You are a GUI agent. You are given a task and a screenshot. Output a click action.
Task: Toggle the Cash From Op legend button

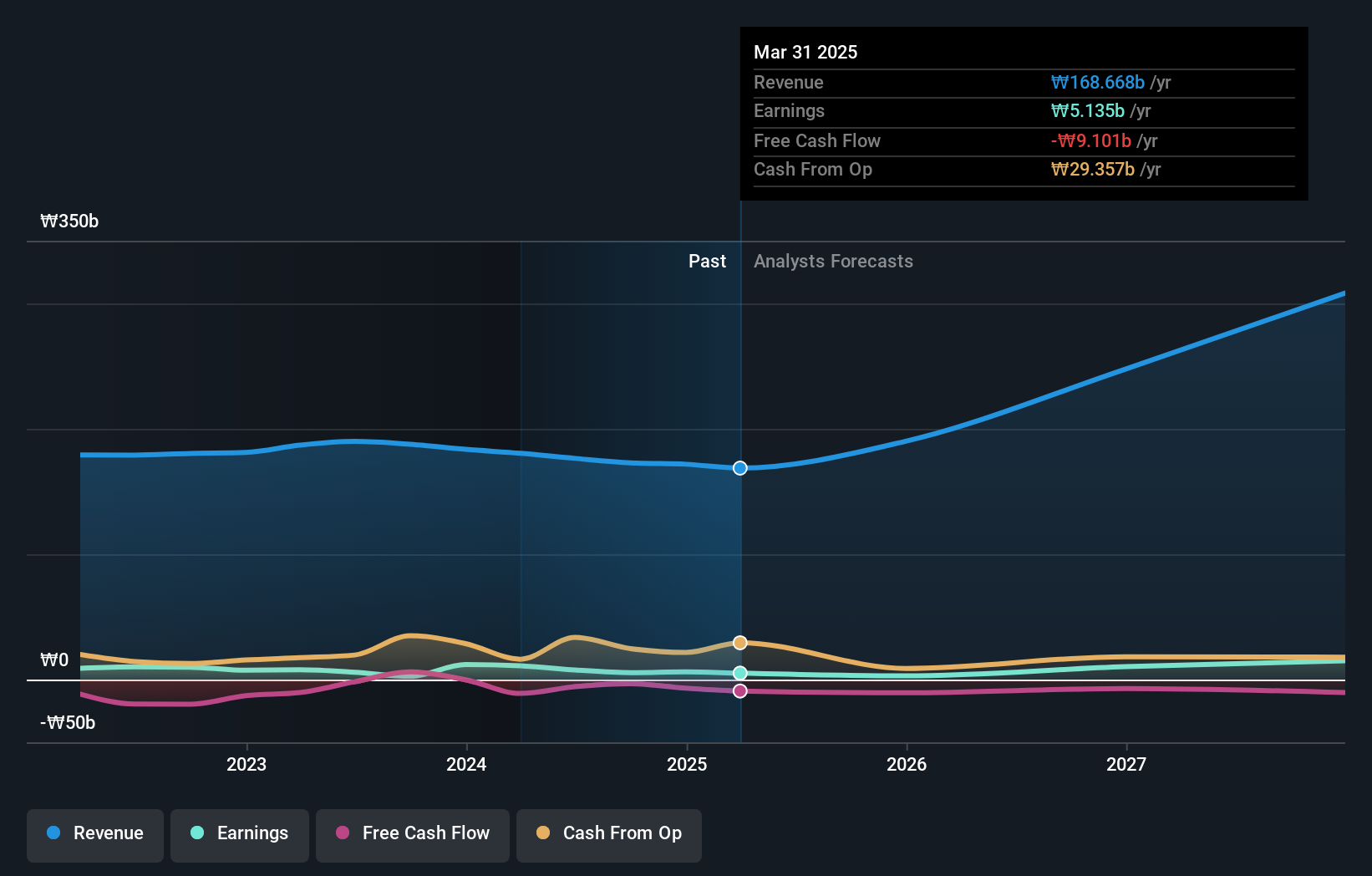click(609, 835)
